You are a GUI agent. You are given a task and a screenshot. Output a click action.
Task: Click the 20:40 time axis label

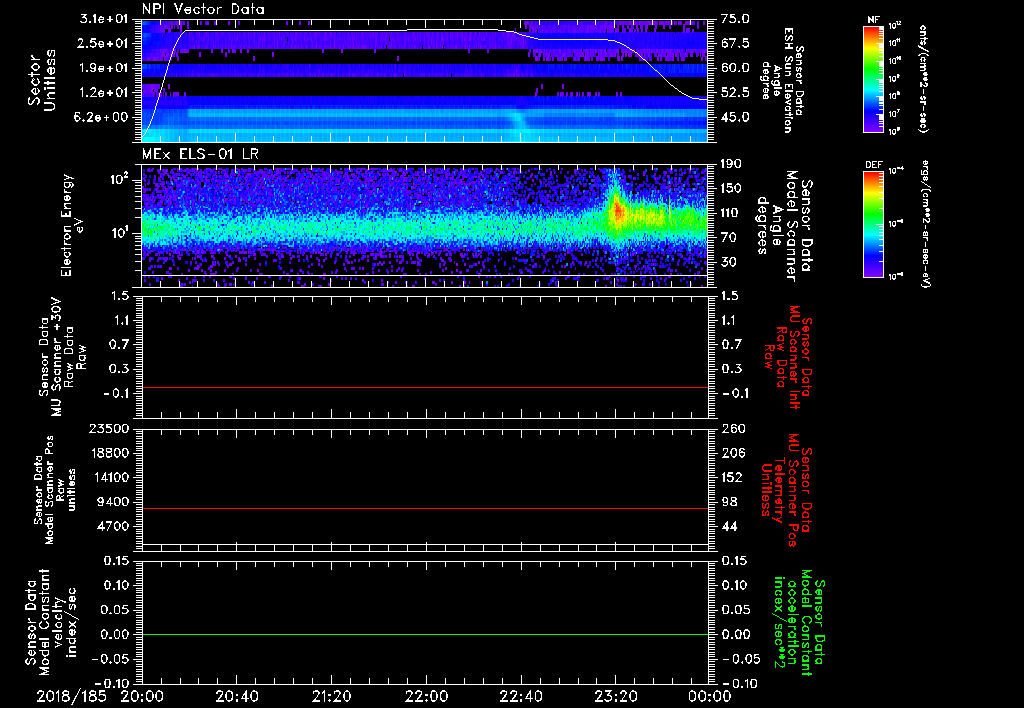pos(237,696)
